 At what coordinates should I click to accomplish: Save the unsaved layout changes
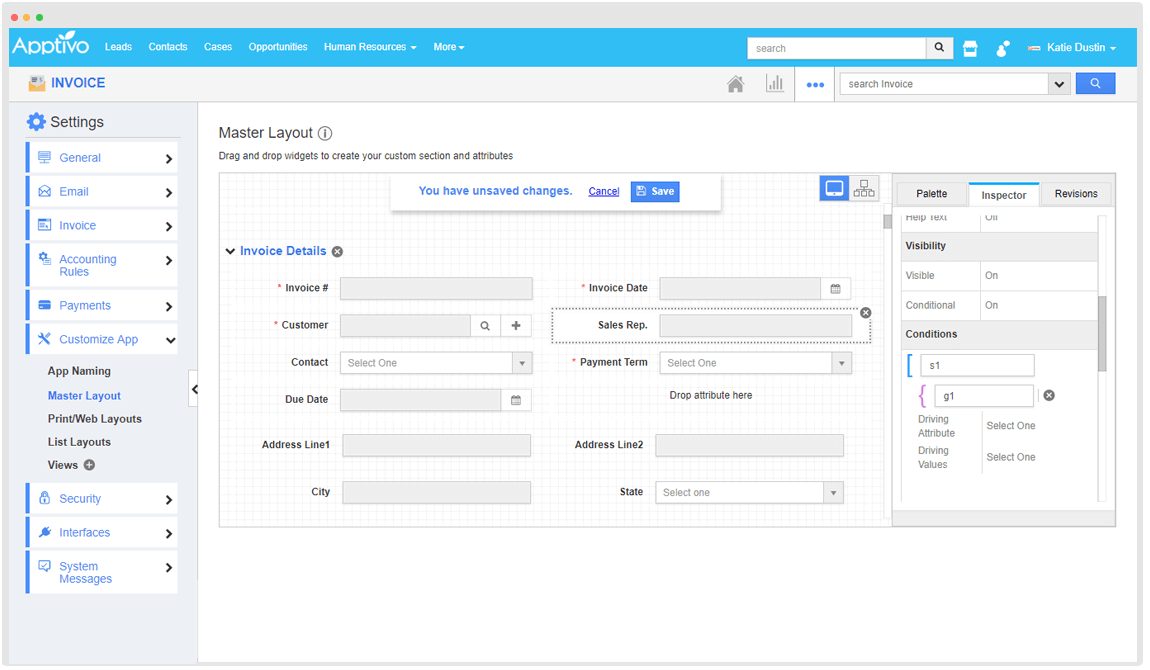(x=655, y=191)
